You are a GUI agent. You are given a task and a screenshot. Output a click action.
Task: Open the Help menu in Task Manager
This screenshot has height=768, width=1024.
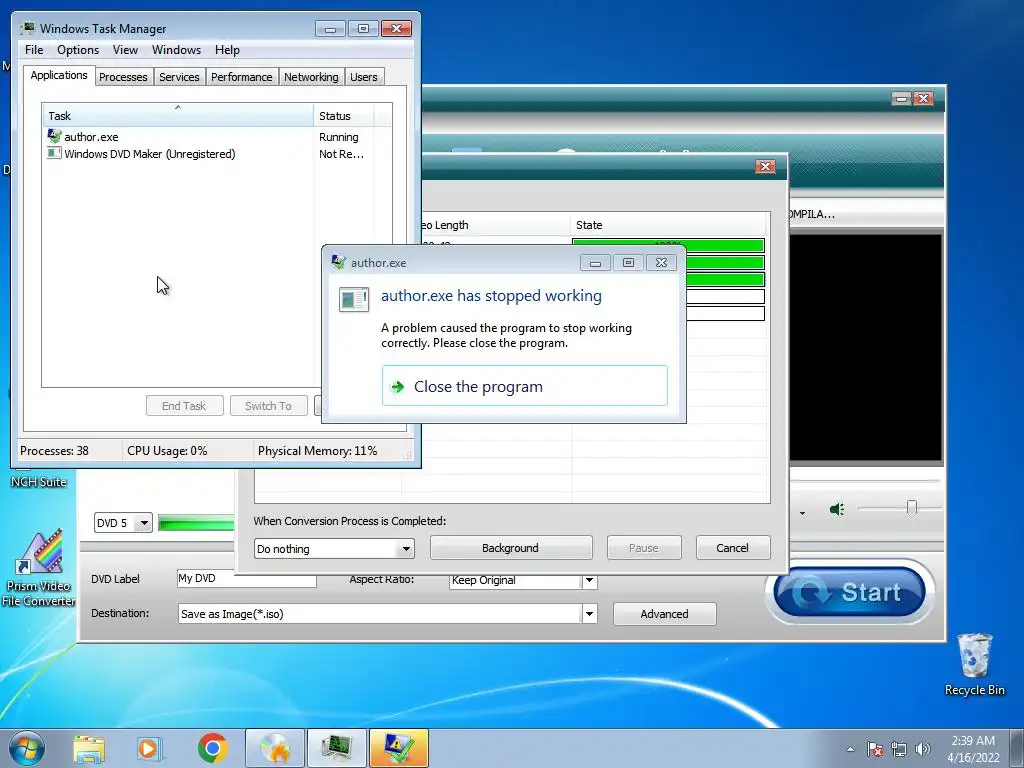pos(227,50)
